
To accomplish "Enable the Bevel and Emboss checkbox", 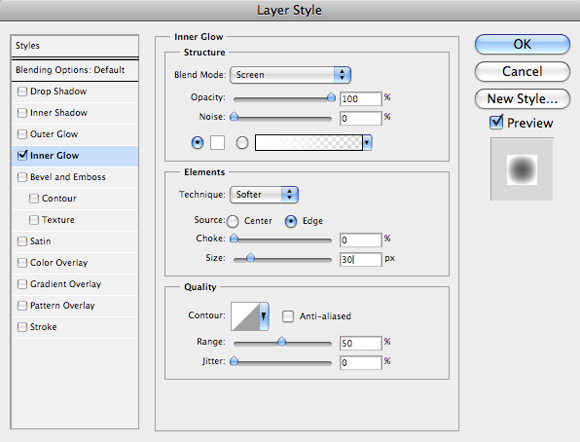I will tap(22, 177).
